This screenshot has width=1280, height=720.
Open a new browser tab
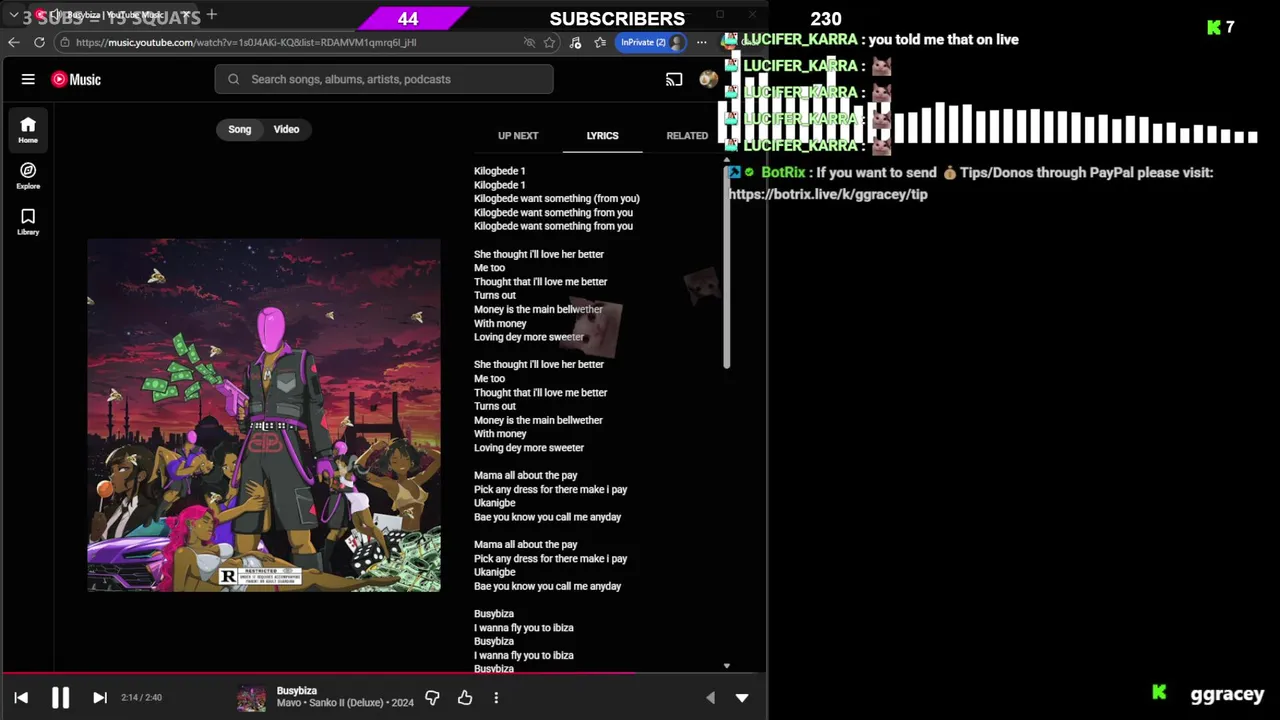click(211, 15)
